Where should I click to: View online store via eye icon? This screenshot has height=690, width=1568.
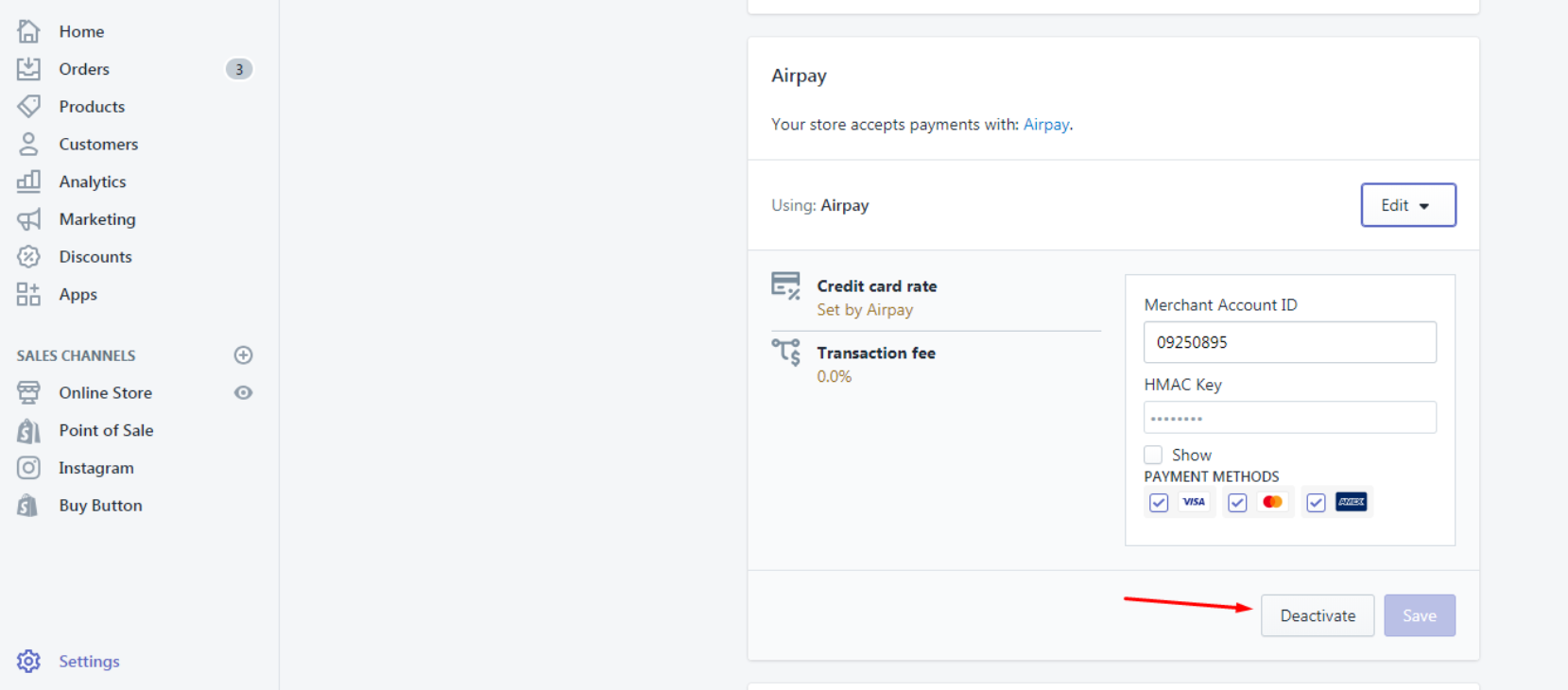243,392
